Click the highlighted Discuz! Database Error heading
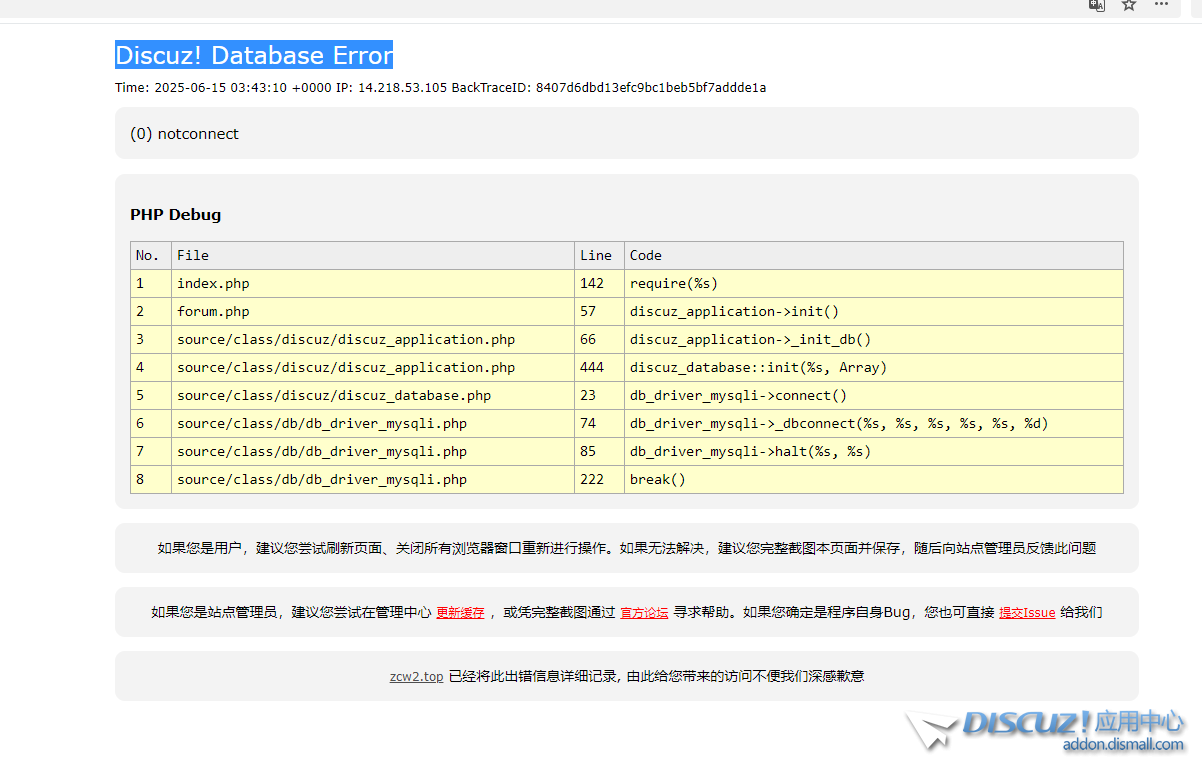The height and width of the screenshot is (770, 1202). (x=254, y=55)
